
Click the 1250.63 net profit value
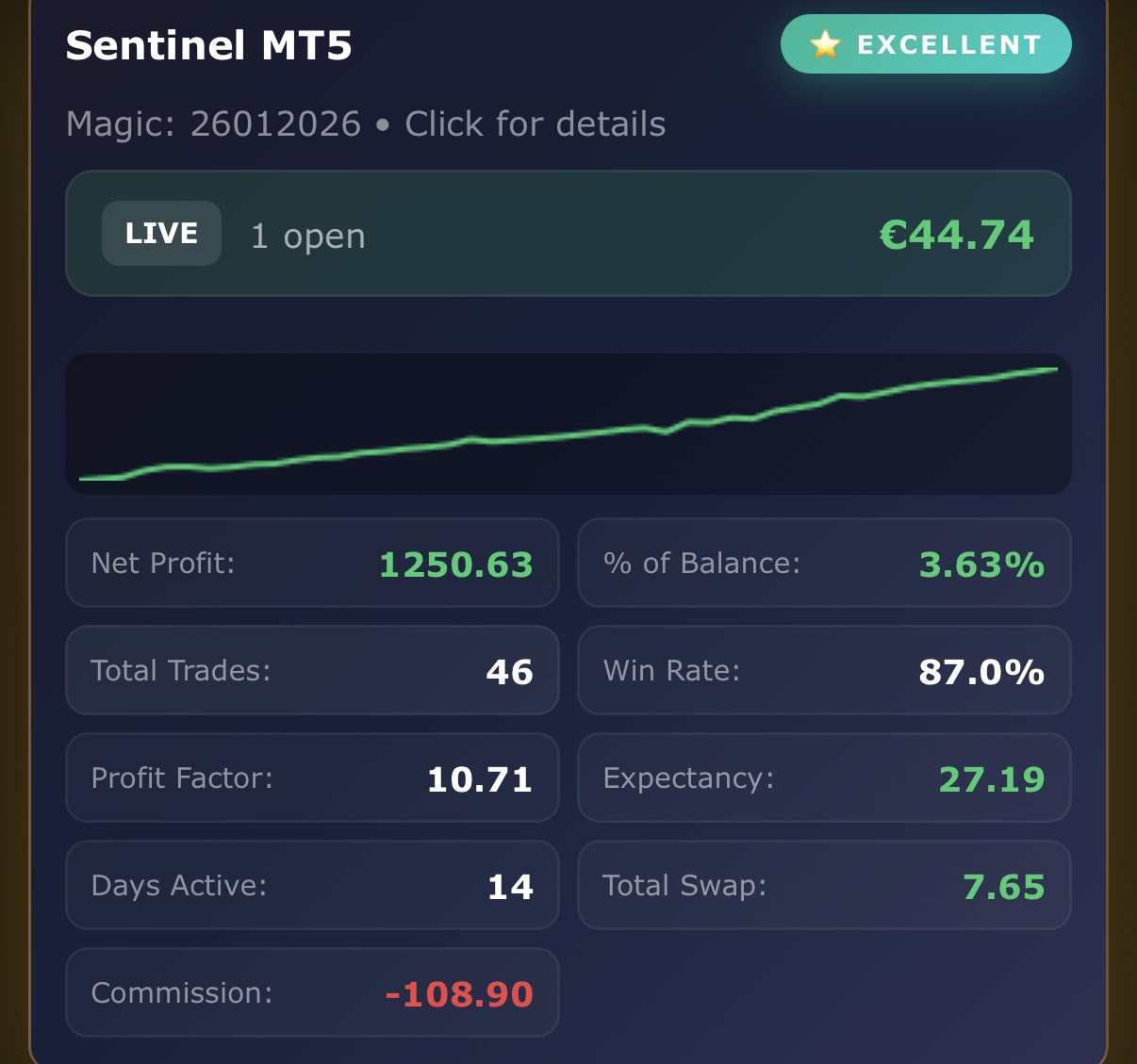point(455,565)
